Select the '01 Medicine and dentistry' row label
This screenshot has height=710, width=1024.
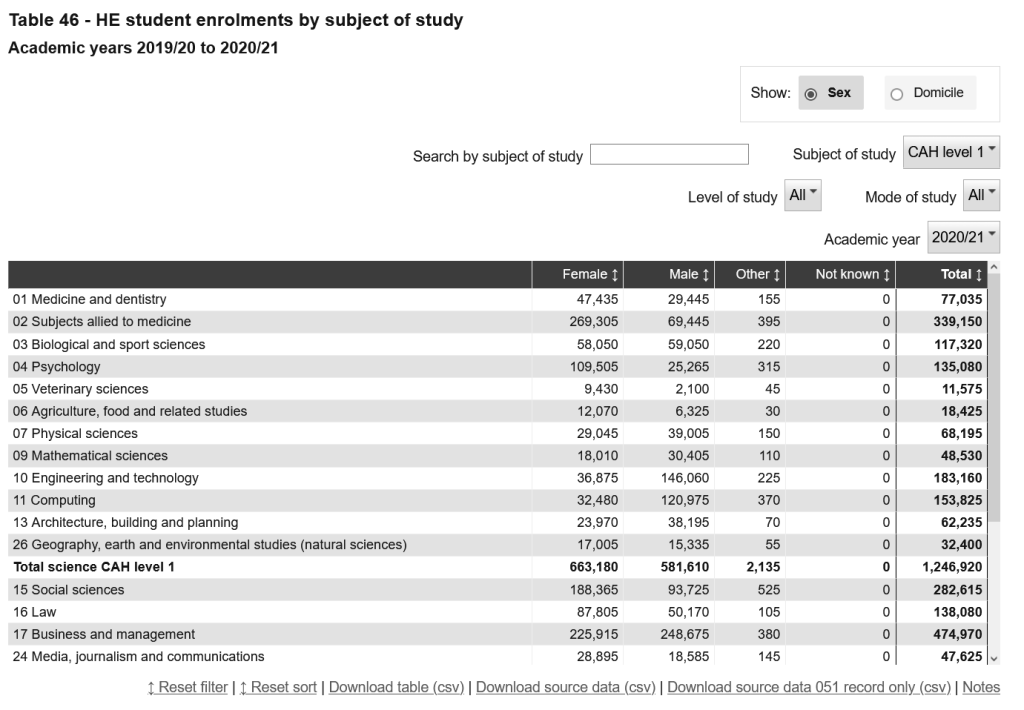pyautogui.click(x=89, y=299)
